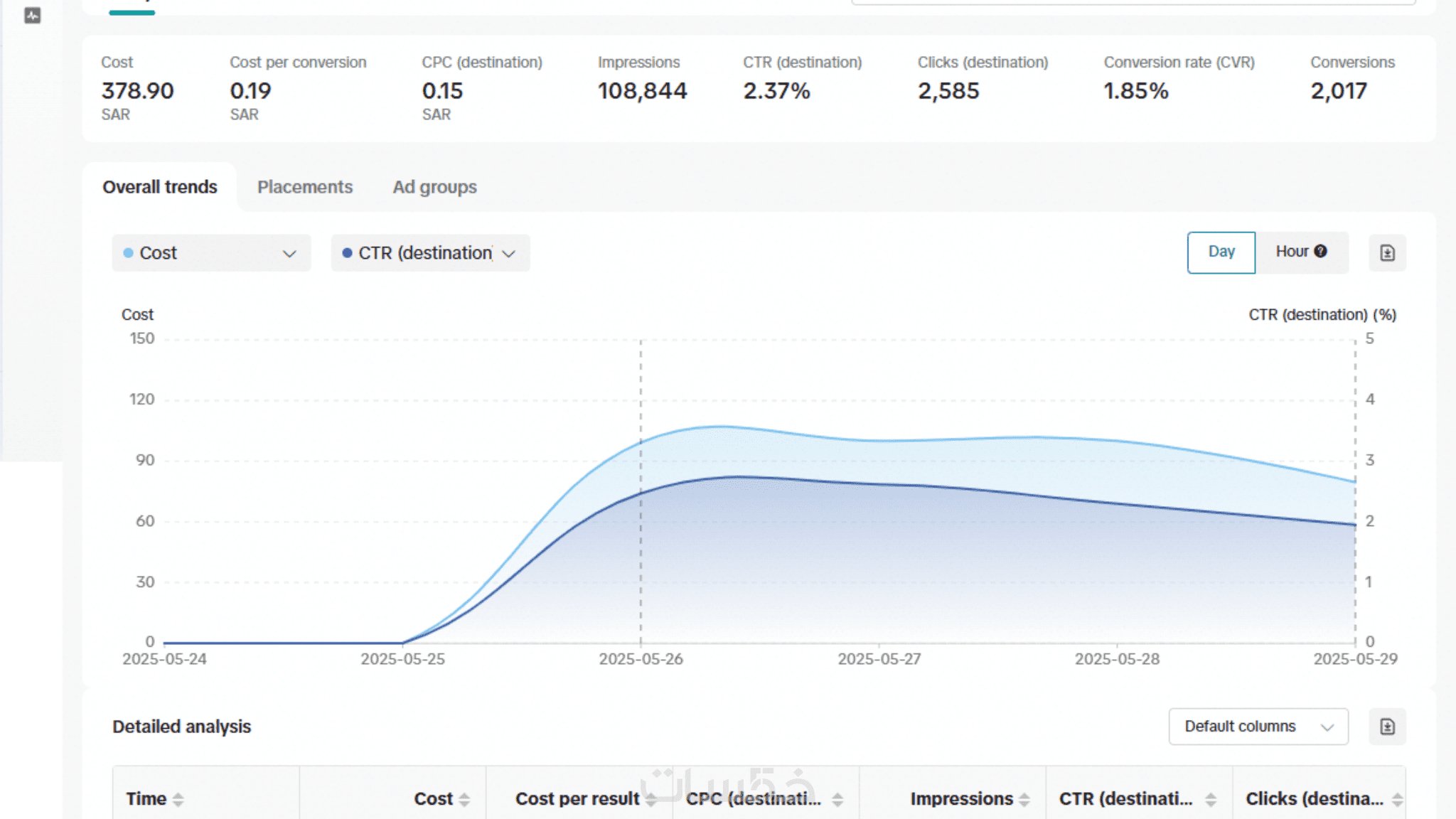Open the Cost metric dropdown
The image size is (1456, 819).
(x=211, y=253)
